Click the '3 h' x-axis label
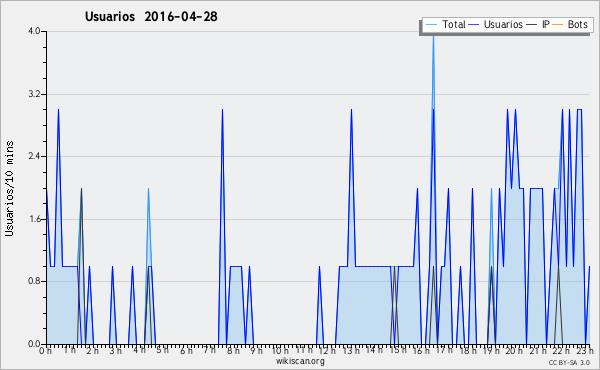 (x=116, y=351)
